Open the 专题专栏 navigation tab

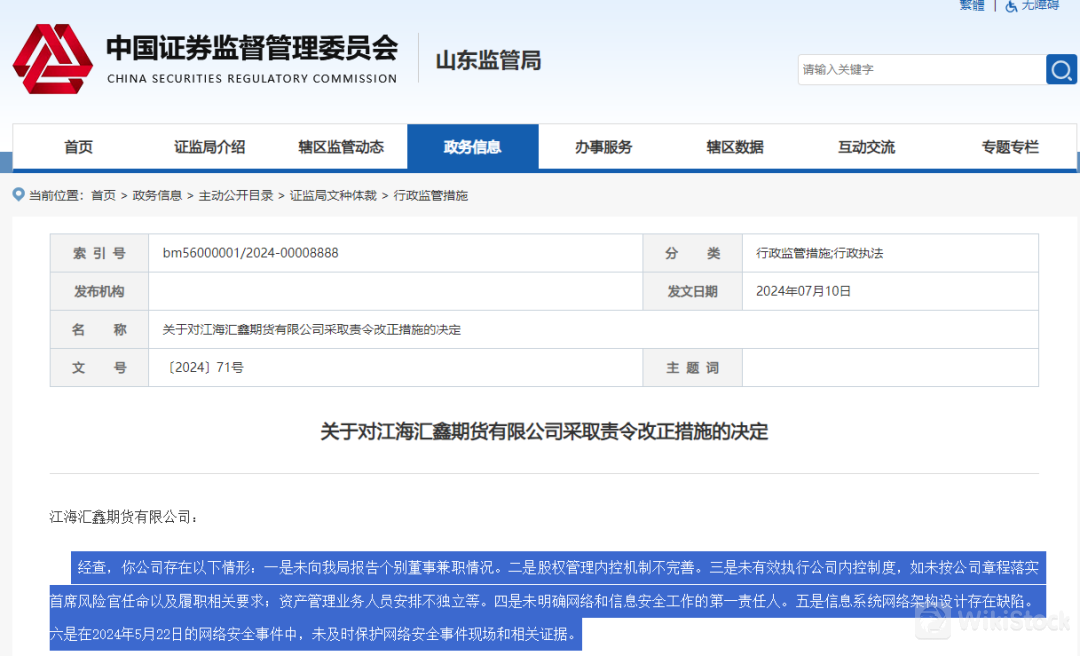tap(1010, 147)
